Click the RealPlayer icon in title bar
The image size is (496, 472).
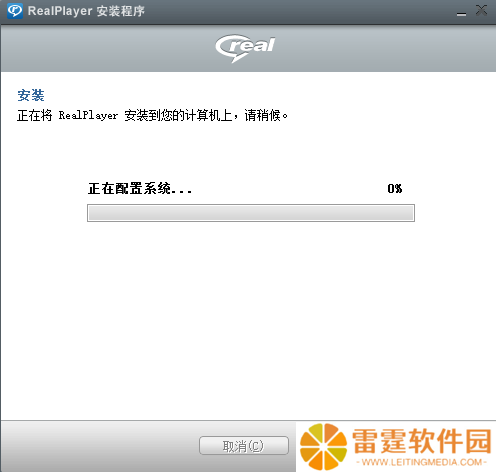click(x=15, y=11)
